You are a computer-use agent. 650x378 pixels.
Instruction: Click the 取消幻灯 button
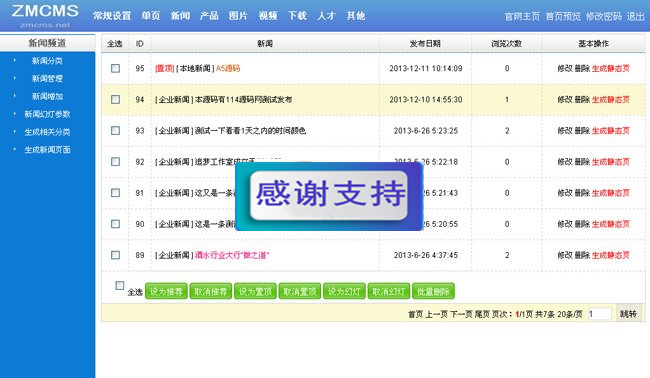pyautogui.click(x=389, y=291)
